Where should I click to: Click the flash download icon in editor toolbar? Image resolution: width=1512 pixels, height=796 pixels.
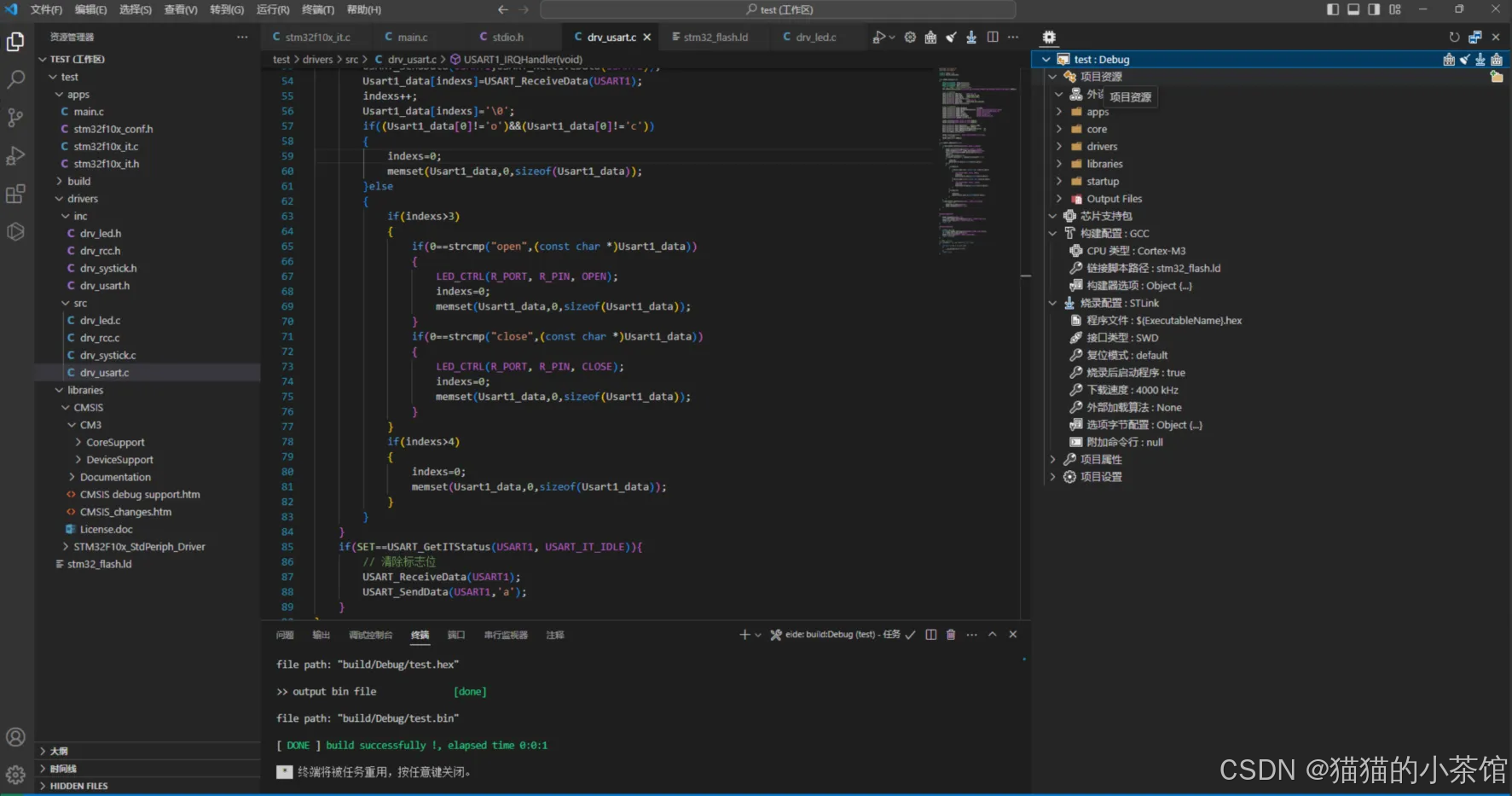971,38
